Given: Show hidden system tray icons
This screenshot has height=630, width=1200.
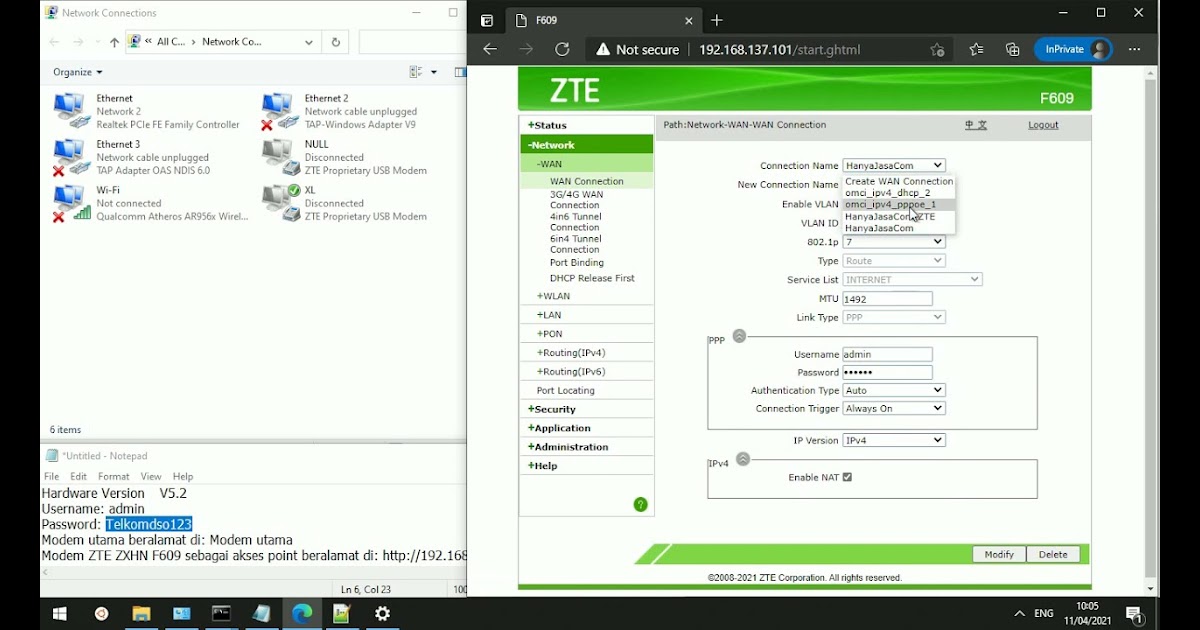Looking at the screenshot, I should pyautogui.click(x=1019, y=613).
